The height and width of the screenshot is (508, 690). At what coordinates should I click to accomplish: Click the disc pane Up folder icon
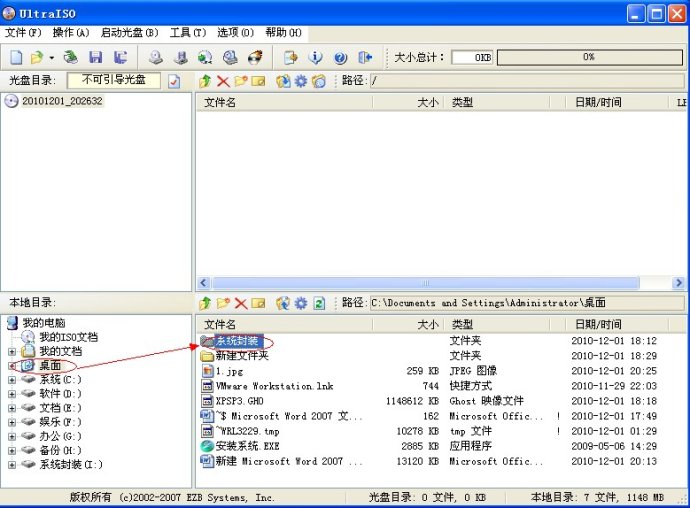(205, 81)
